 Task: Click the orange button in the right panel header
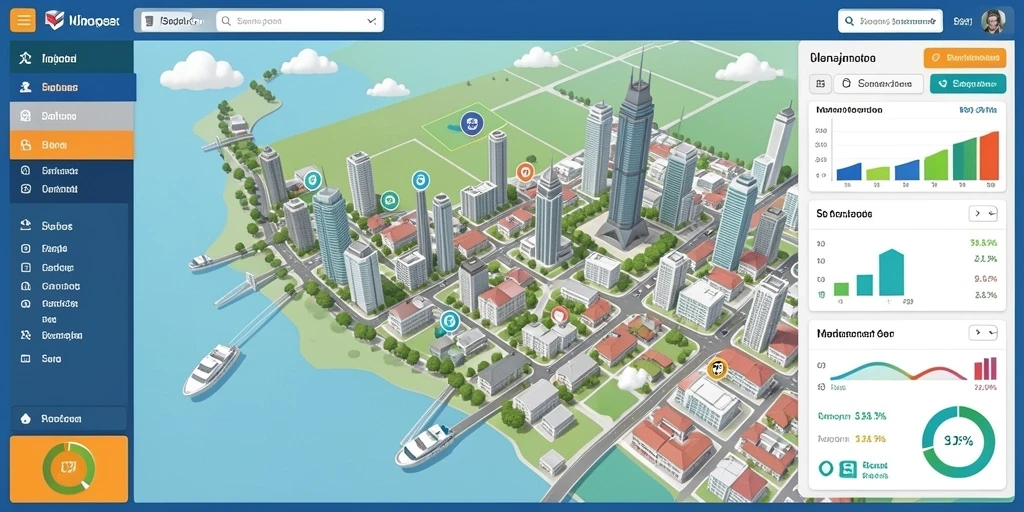(965, 58)
